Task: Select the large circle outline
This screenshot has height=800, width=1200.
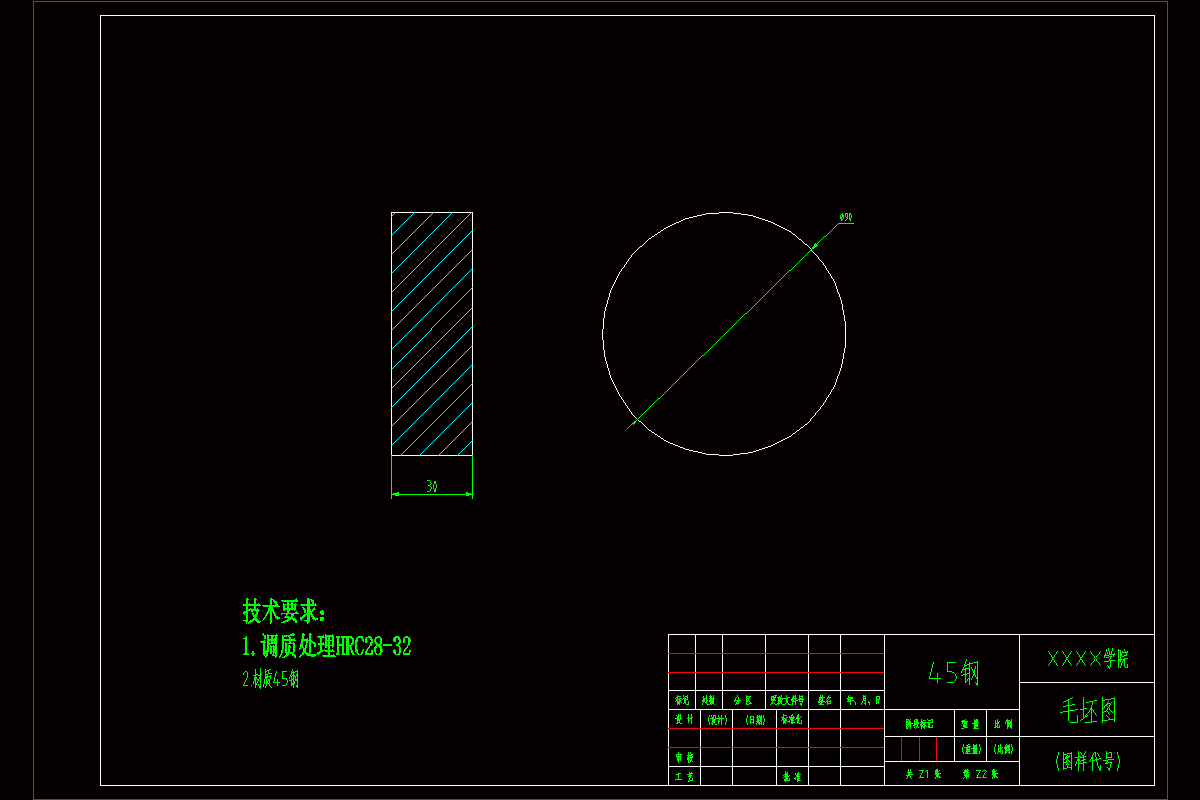Action: click(724, 334)
